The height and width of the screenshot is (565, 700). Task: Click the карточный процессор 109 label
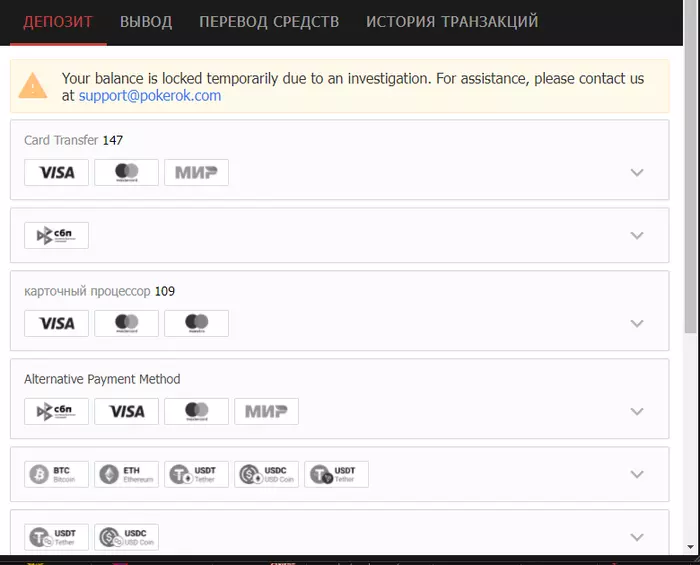pyautogui.click(x=100, y=291)
